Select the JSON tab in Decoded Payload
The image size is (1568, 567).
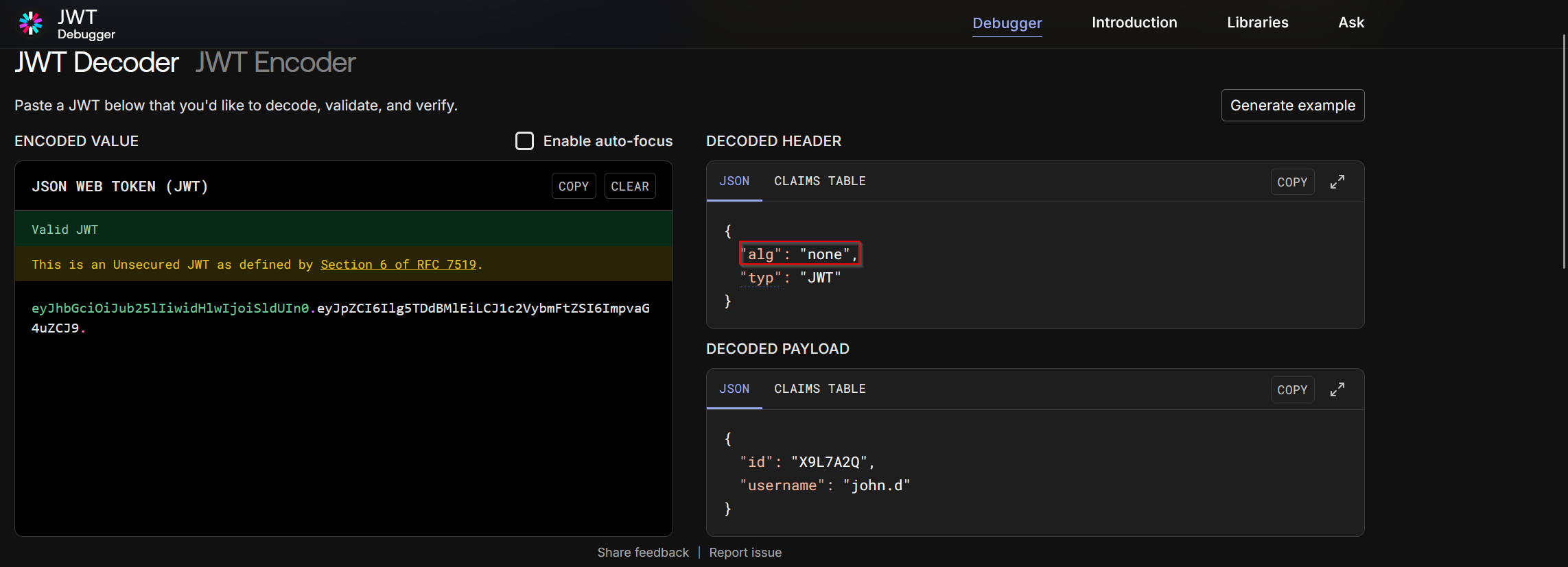pyautogui.click(x=734, y=389)
